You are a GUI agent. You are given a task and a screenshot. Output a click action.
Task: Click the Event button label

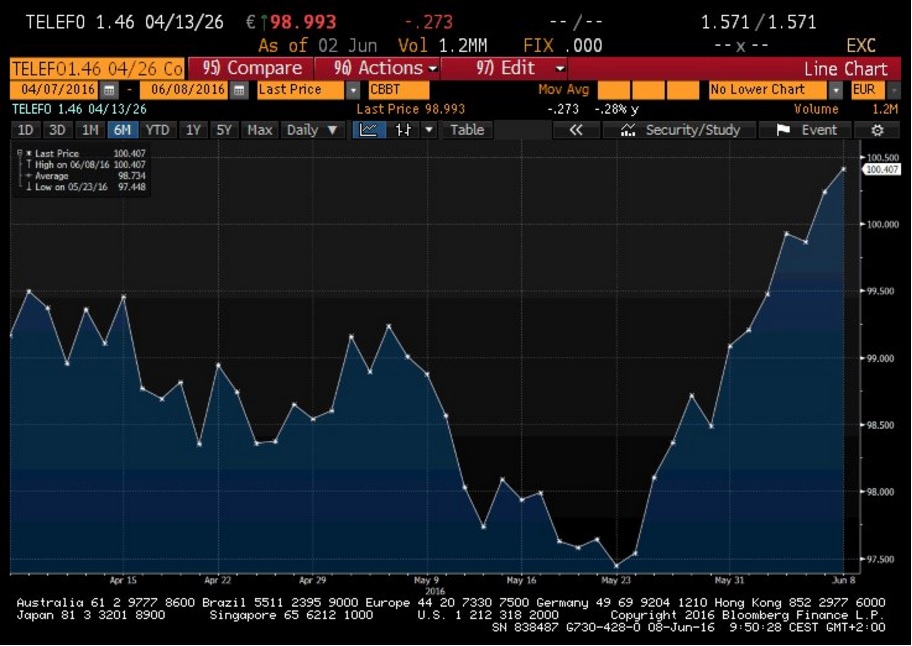coord(820,130)
